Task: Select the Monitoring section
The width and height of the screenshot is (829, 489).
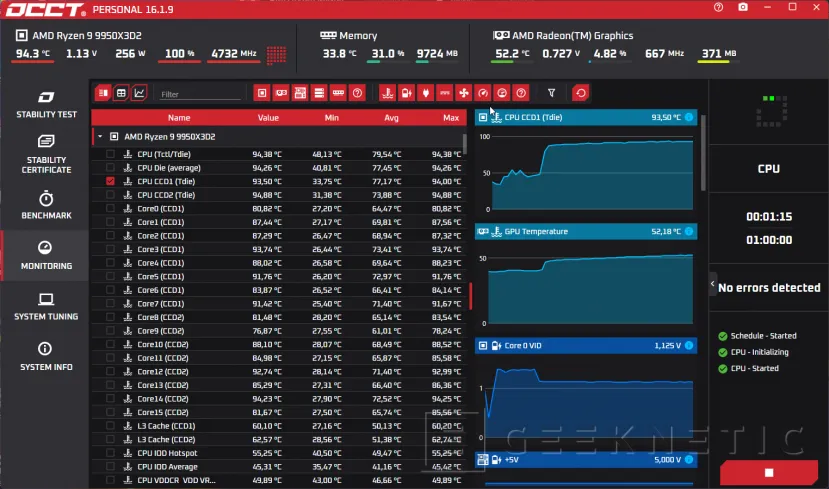Action: tap(46, 255)
